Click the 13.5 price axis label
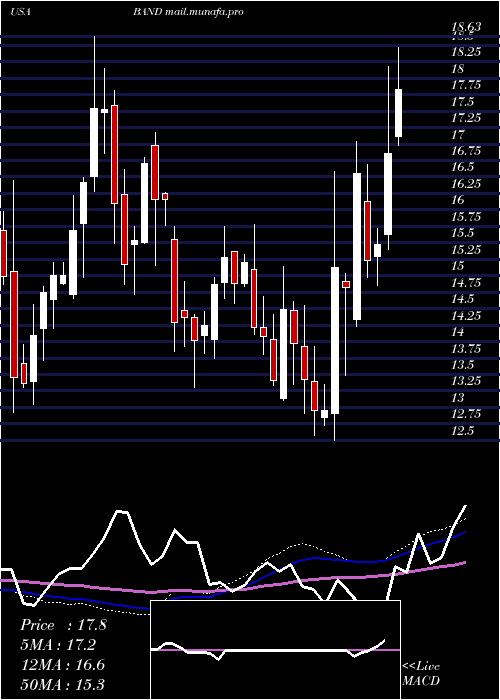 tap(462, 364)
